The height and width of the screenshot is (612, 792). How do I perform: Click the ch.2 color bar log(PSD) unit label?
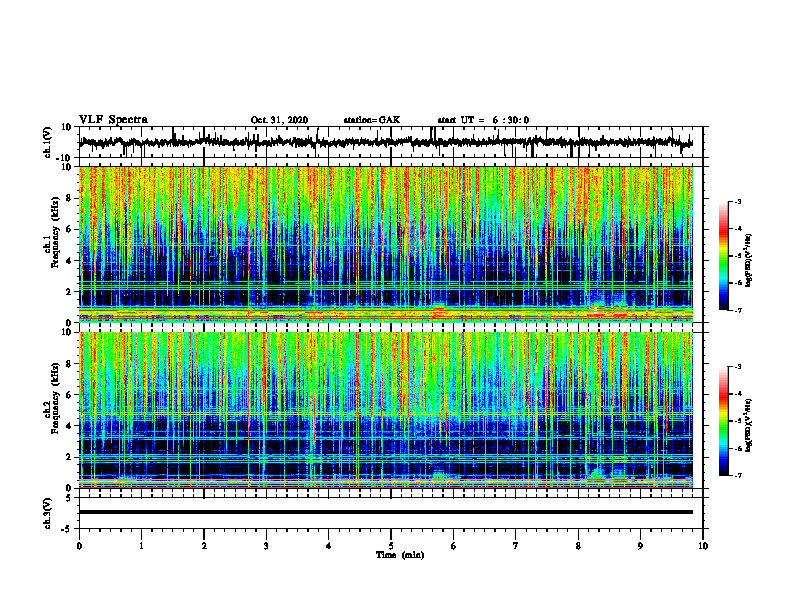point(749,425)
